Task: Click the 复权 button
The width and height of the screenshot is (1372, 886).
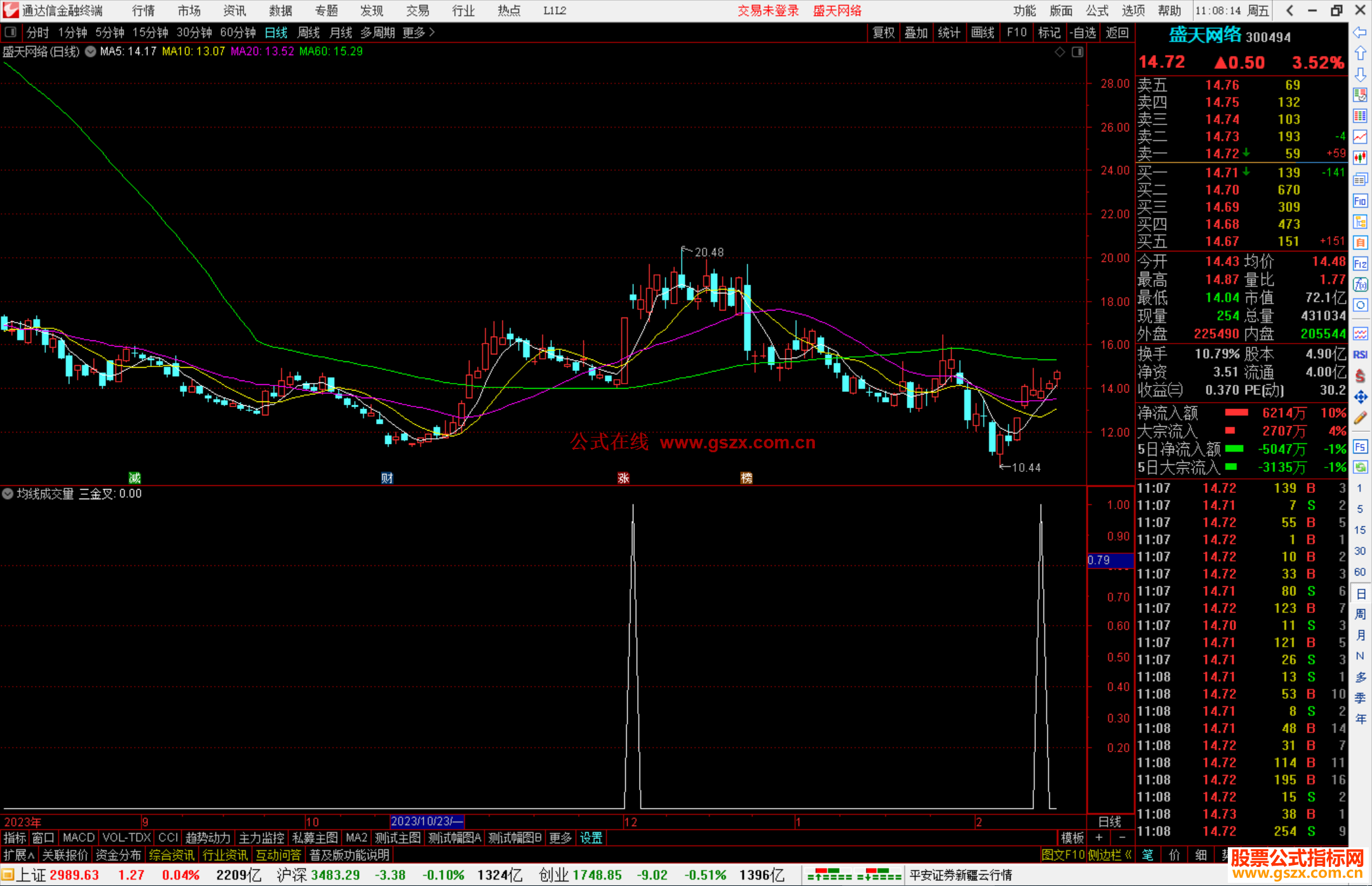Action: coord(883,32)
